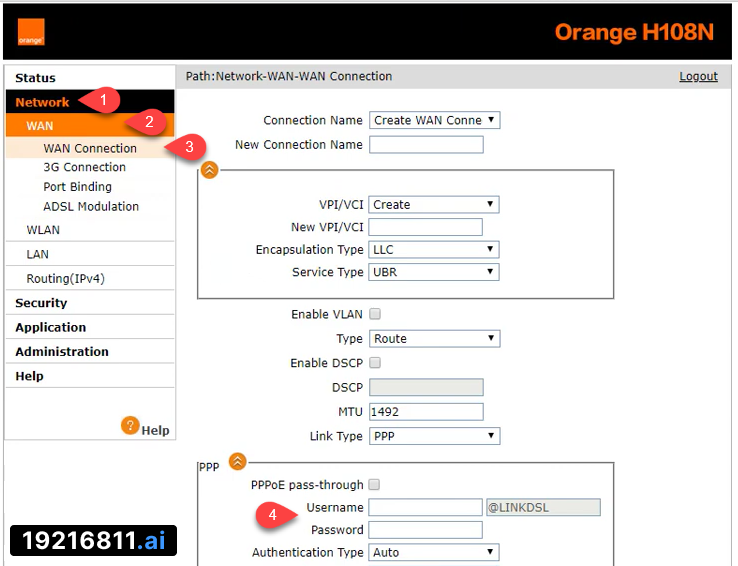Click the MTU field showing 1492
Viewport: 738px width, 566px height.
pos(426,412)
